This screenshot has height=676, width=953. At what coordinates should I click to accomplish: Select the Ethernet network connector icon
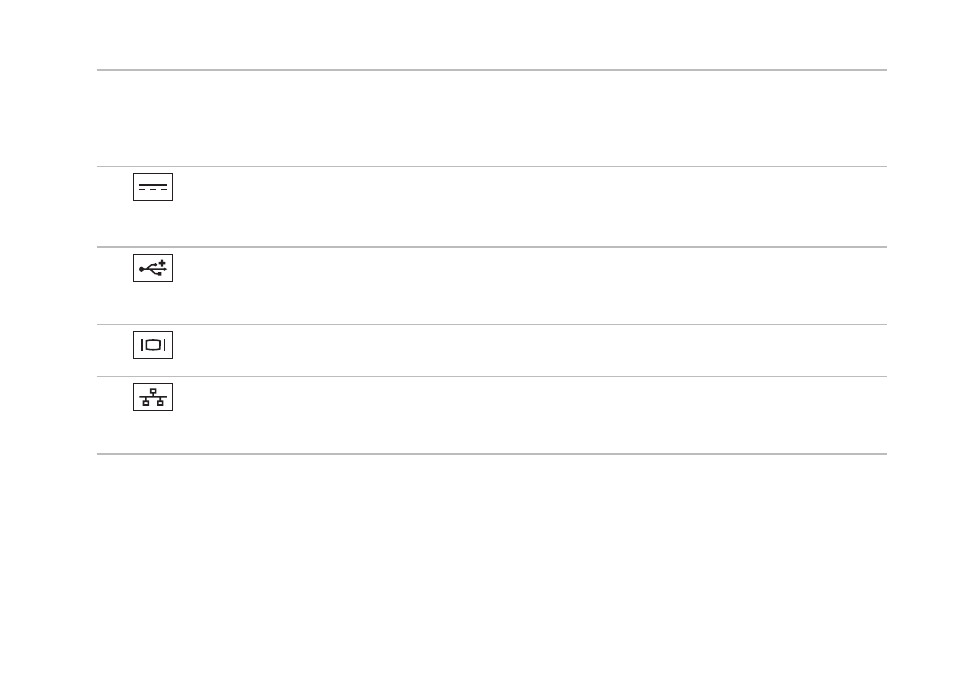(153, 397)
